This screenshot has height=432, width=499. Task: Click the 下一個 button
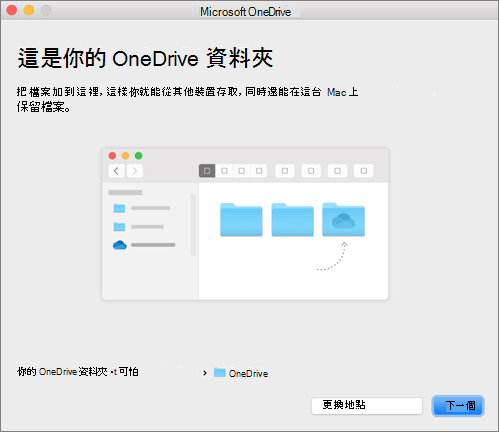tap(458, 406)
